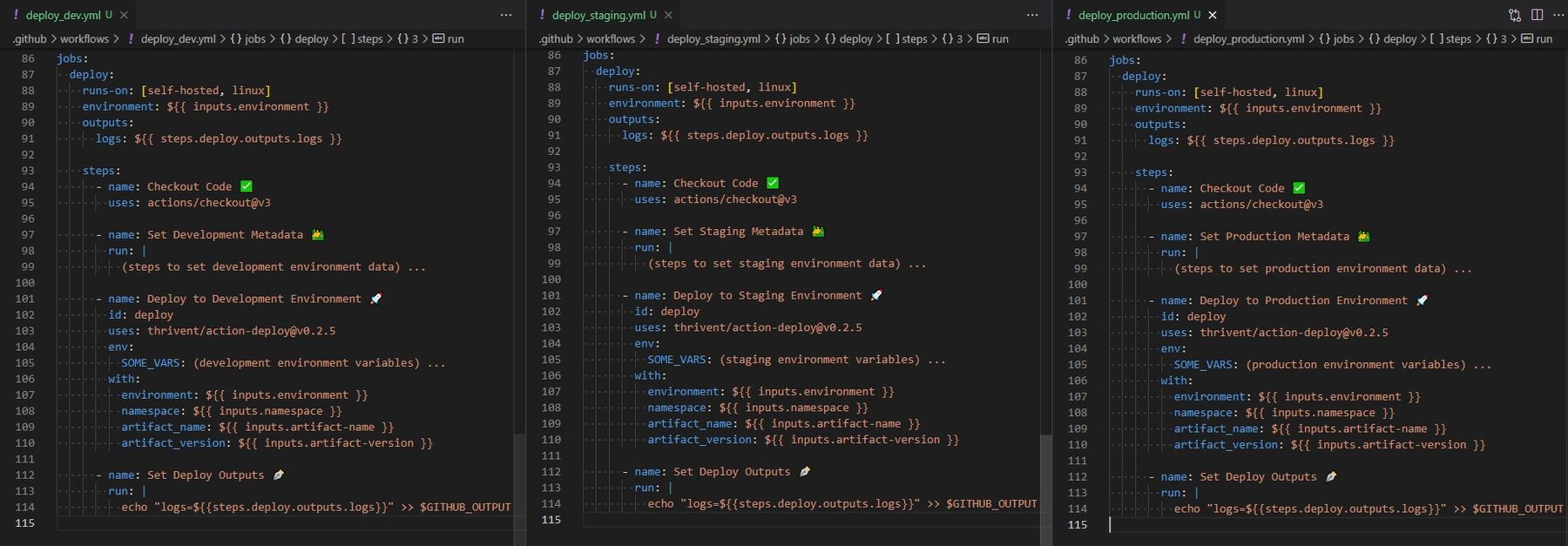Open More Actions menu in deploy_dev.yml pane
This screenshot has width=1568, height=546.
coord(506,15)
